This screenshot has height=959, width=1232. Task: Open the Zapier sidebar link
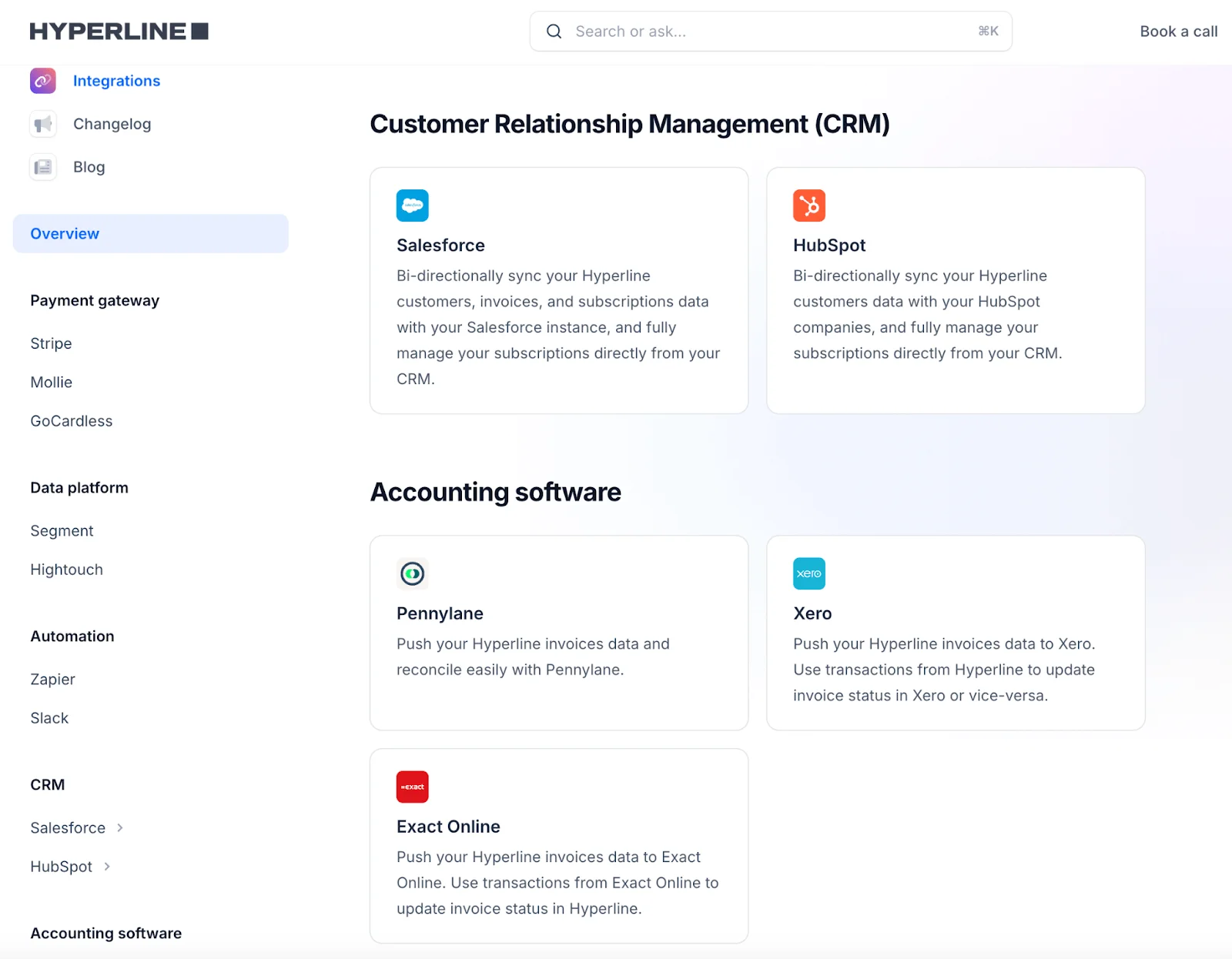53,679
